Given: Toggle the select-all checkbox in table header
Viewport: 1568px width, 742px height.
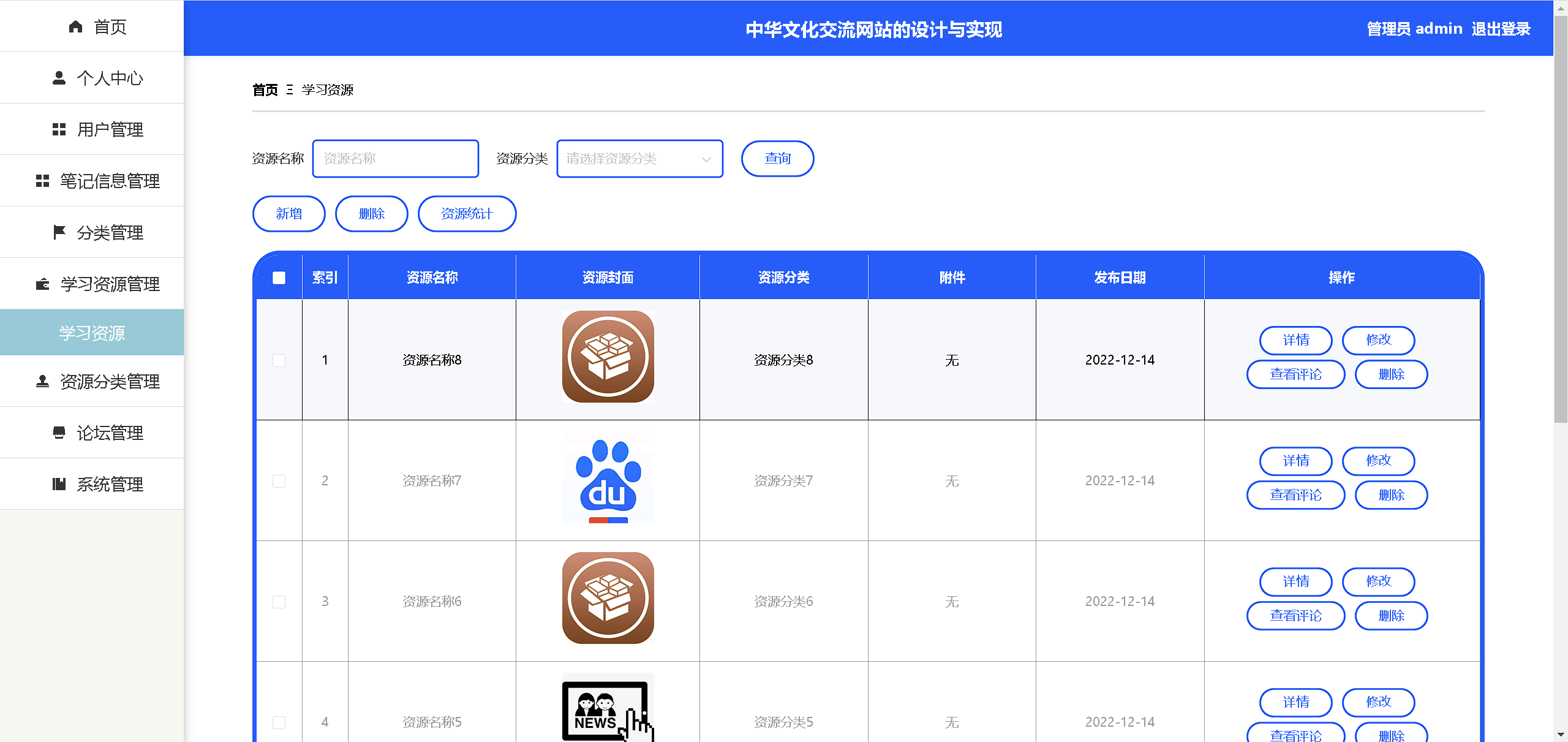Looking at the screenshot, I should tap(279, 278).
